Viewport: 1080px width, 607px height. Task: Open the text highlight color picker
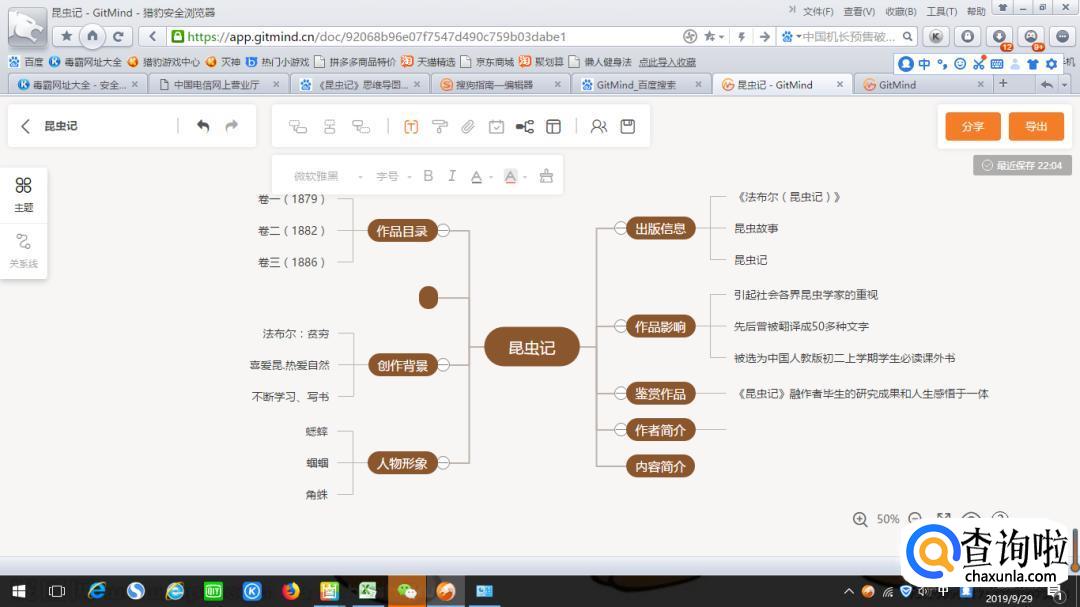pyautogui.click(x=512, y=177)
